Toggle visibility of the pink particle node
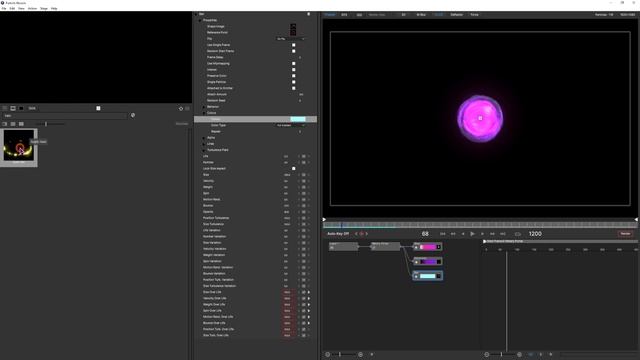Viewport: 640px width, 360px height. (416, 247)
